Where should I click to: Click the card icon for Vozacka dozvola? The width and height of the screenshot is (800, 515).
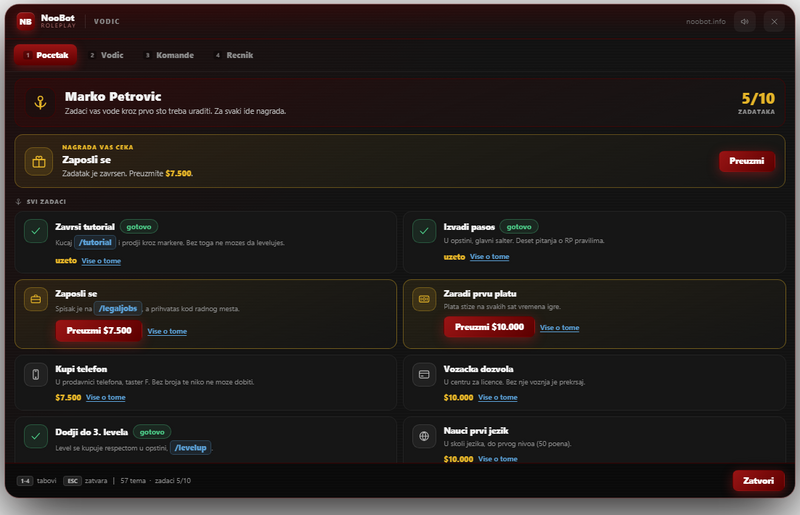(x=424, y=375)
